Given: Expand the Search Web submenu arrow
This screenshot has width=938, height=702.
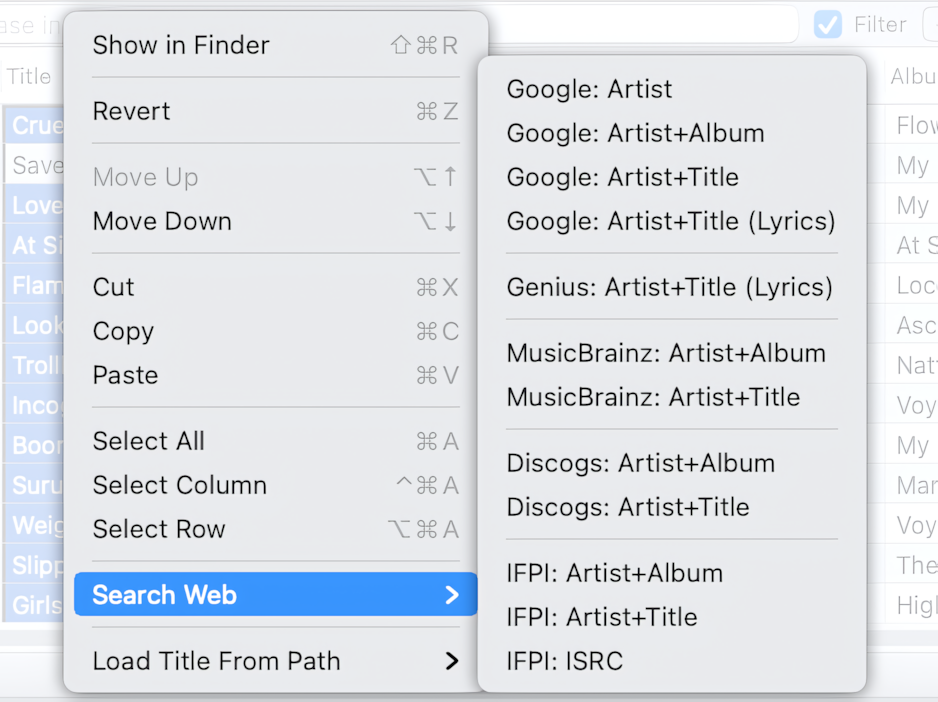Looking at the screenshot, I should point(452,595).
